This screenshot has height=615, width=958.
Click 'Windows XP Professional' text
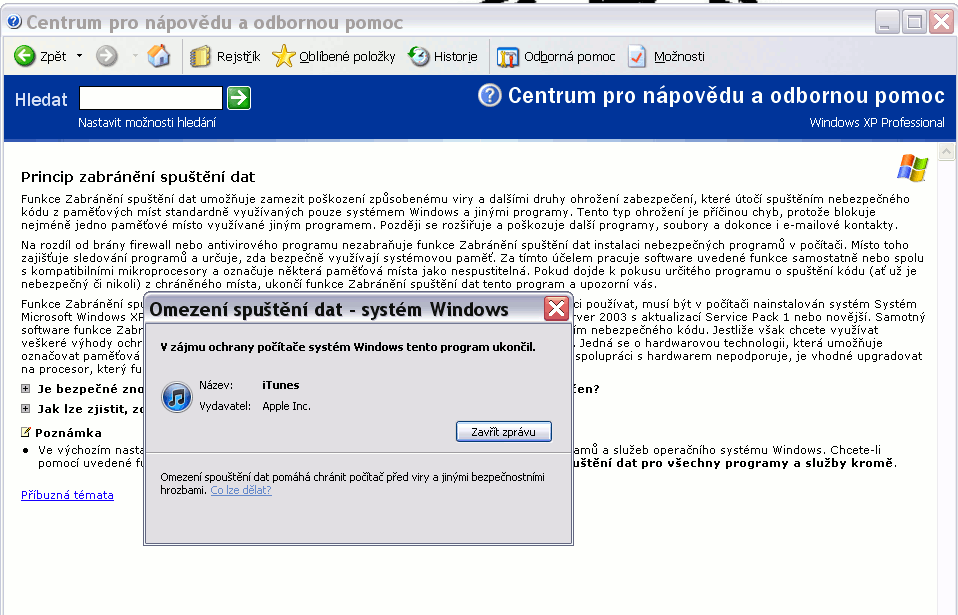click(877, 123)
